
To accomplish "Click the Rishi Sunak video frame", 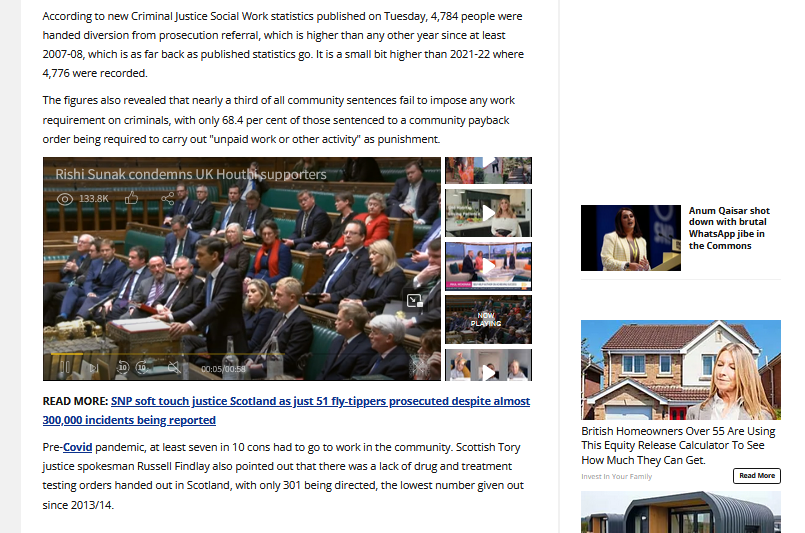I will click(242, 269).
